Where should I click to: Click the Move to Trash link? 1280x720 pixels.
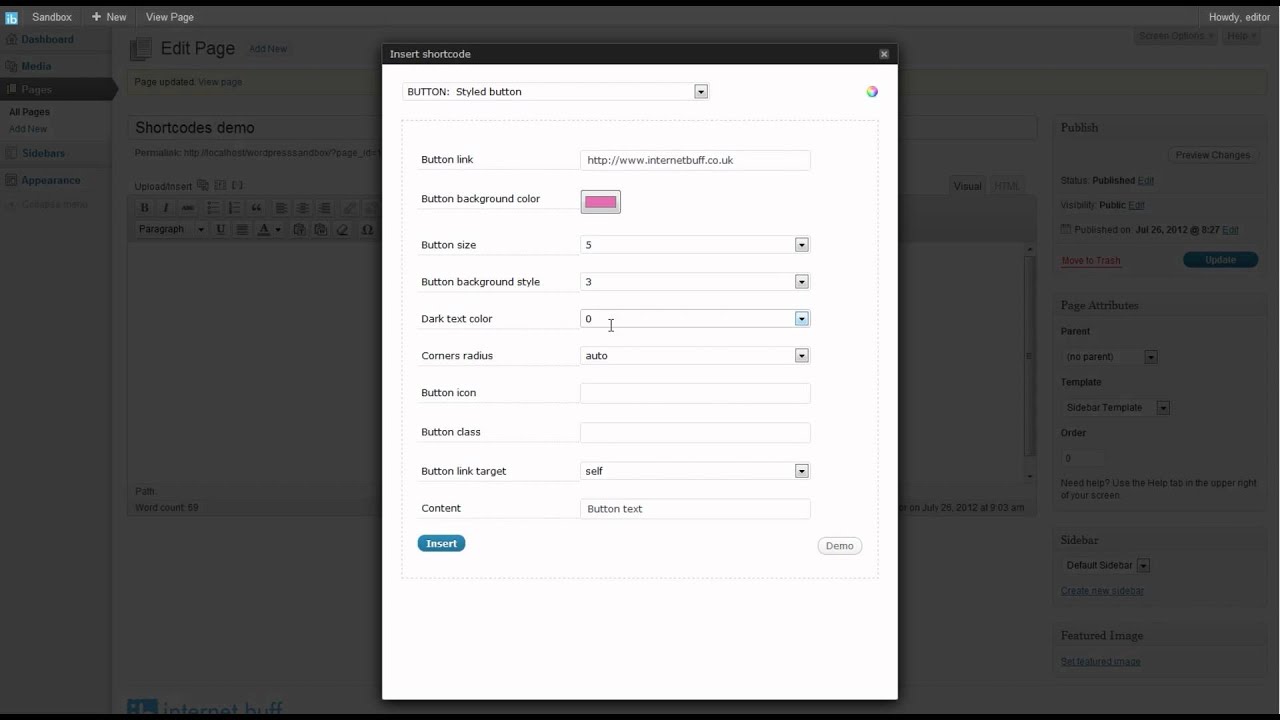pos(1090,260)
